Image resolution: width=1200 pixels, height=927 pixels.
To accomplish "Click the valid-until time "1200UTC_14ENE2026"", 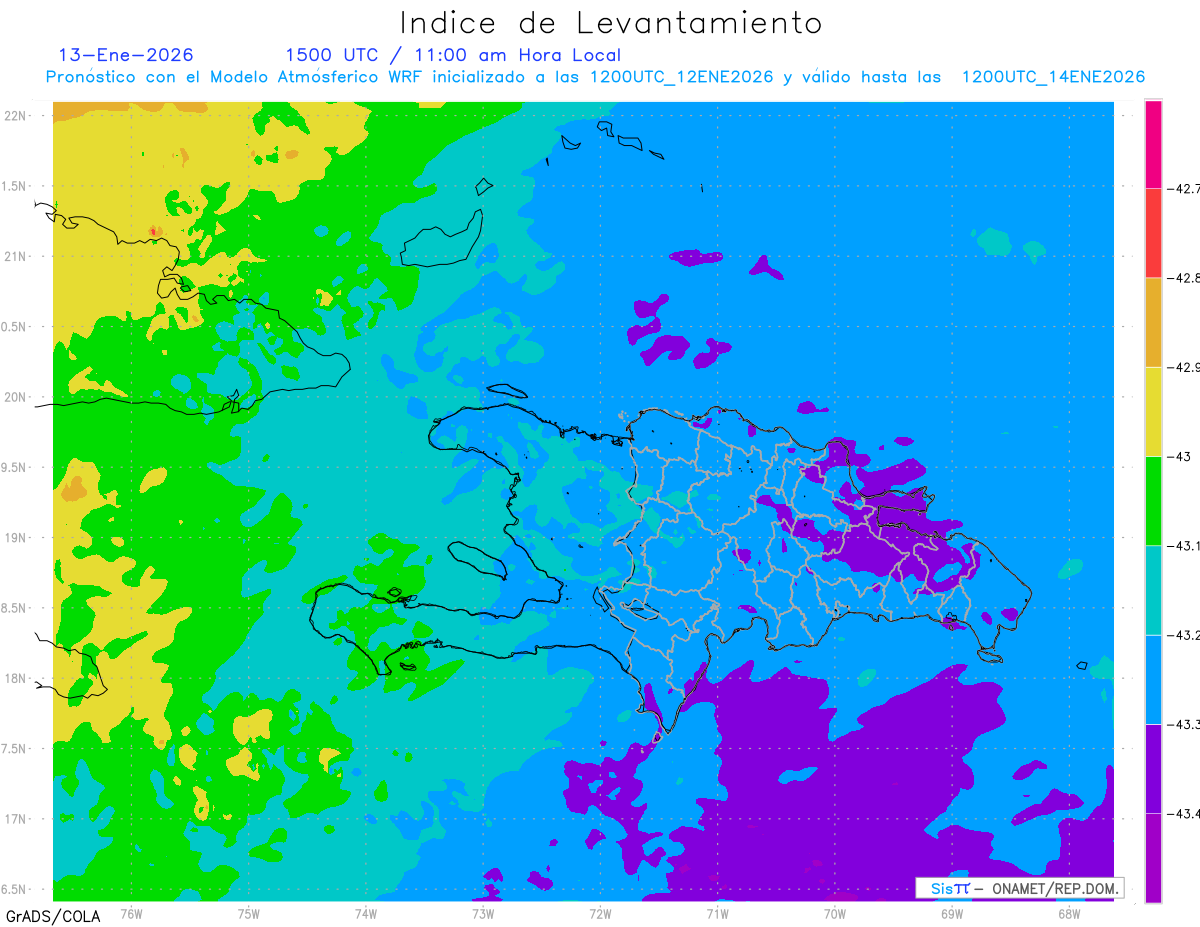I will (x=1053, y=77).
